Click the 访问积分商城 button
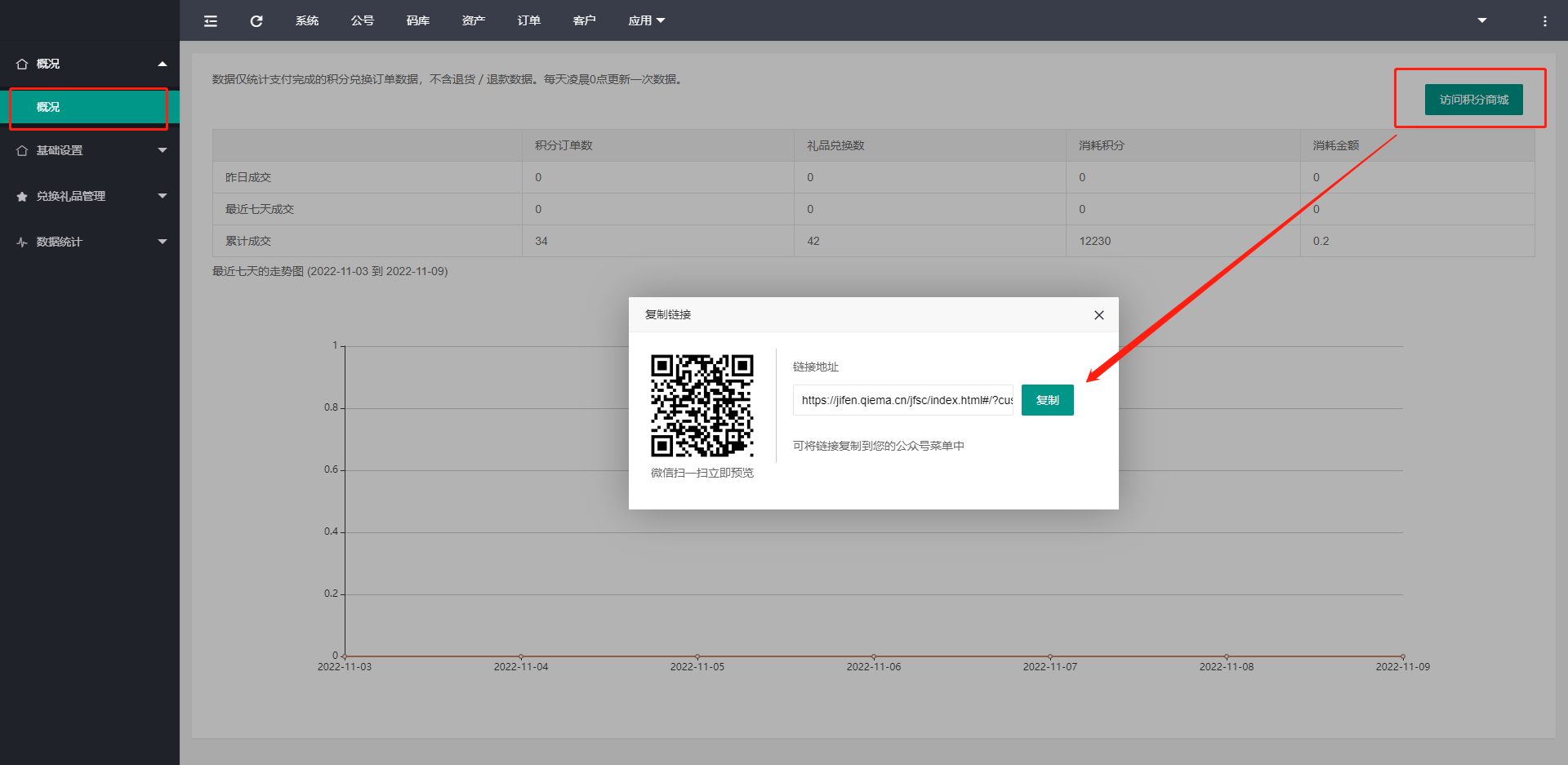This screenshot has width=1568, height=765. tap(1473, 100)
